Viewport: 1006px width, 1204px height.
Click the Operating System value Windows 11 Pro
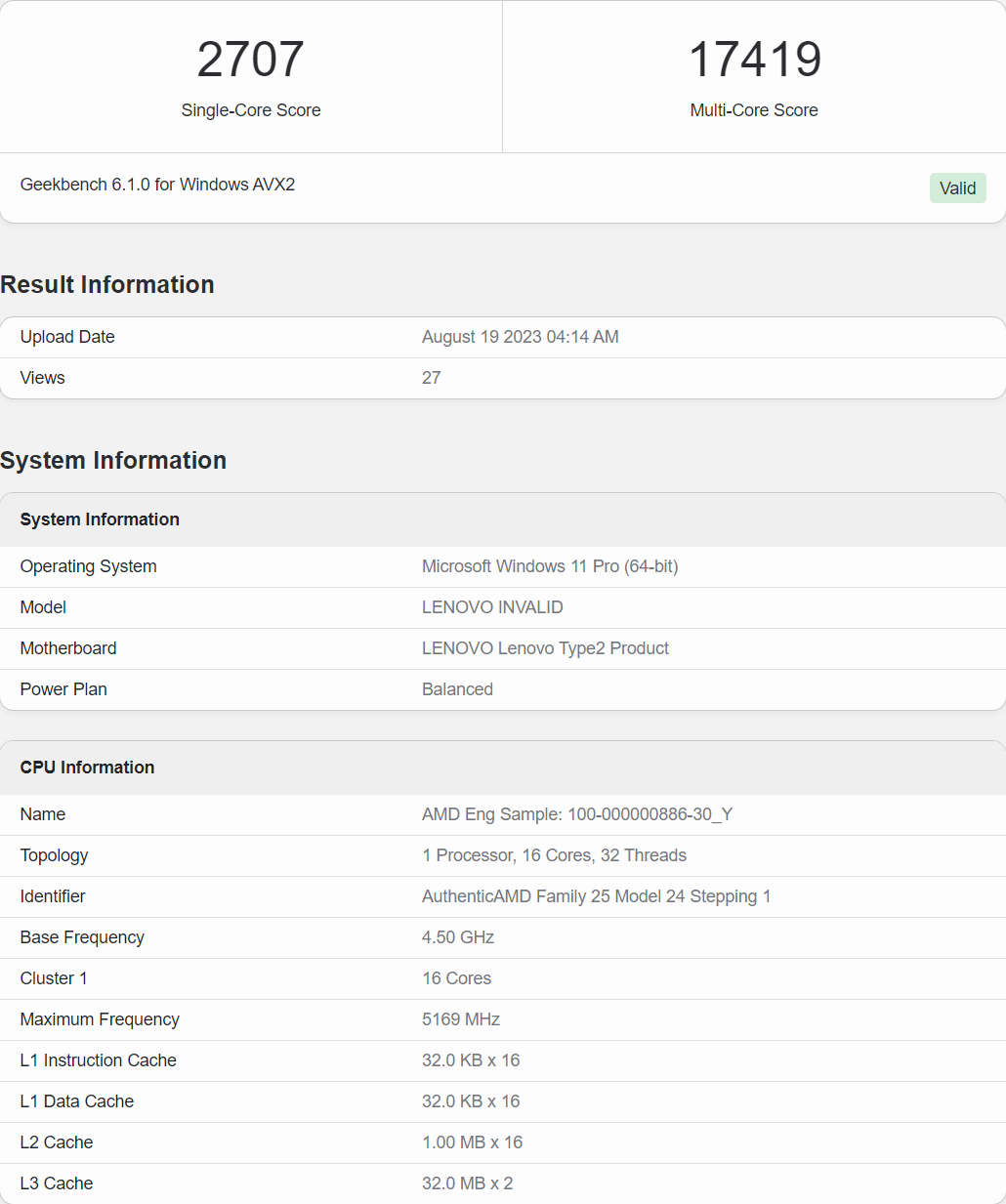[549, 566]
